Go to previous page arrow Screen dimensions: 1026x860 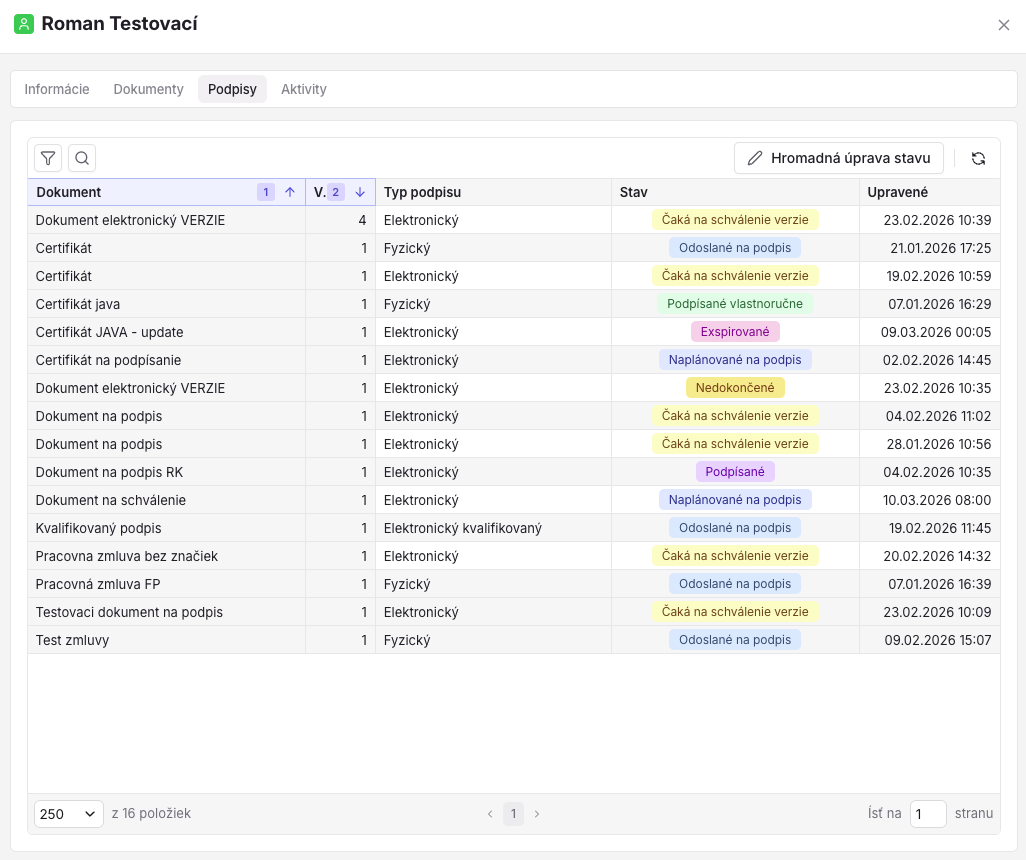click(x=490, y=814)
